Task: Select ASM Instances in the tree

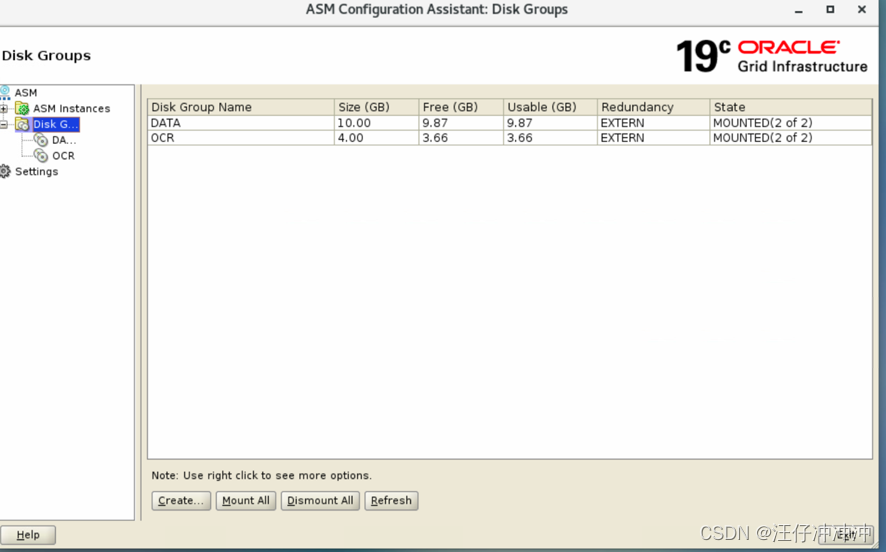Action: [x=71, y=108]
